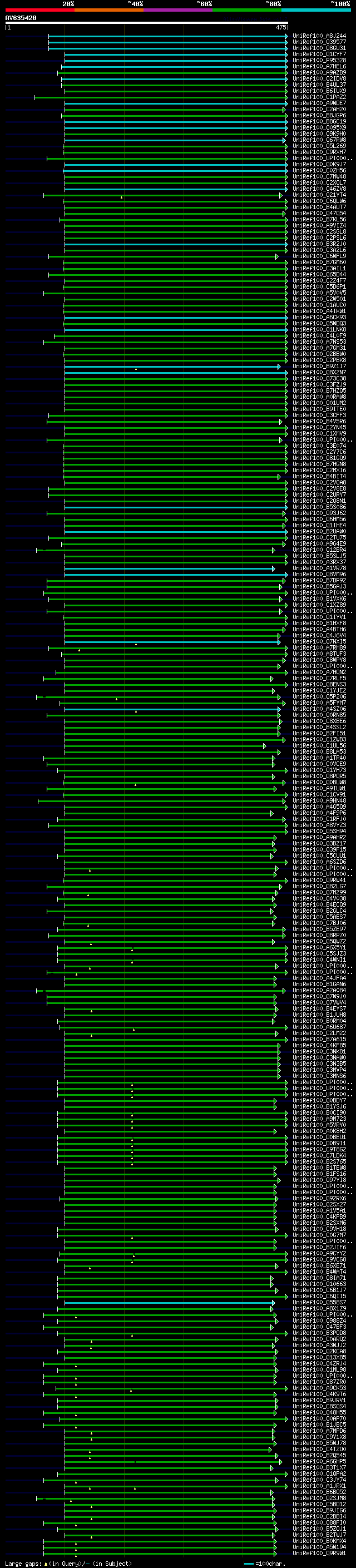The width and height of the screenshot is (356, 1568).
Task: Select the UniRef100_Q1CYF7 entry
Action: pyautogui.click(x=319, y=54)
